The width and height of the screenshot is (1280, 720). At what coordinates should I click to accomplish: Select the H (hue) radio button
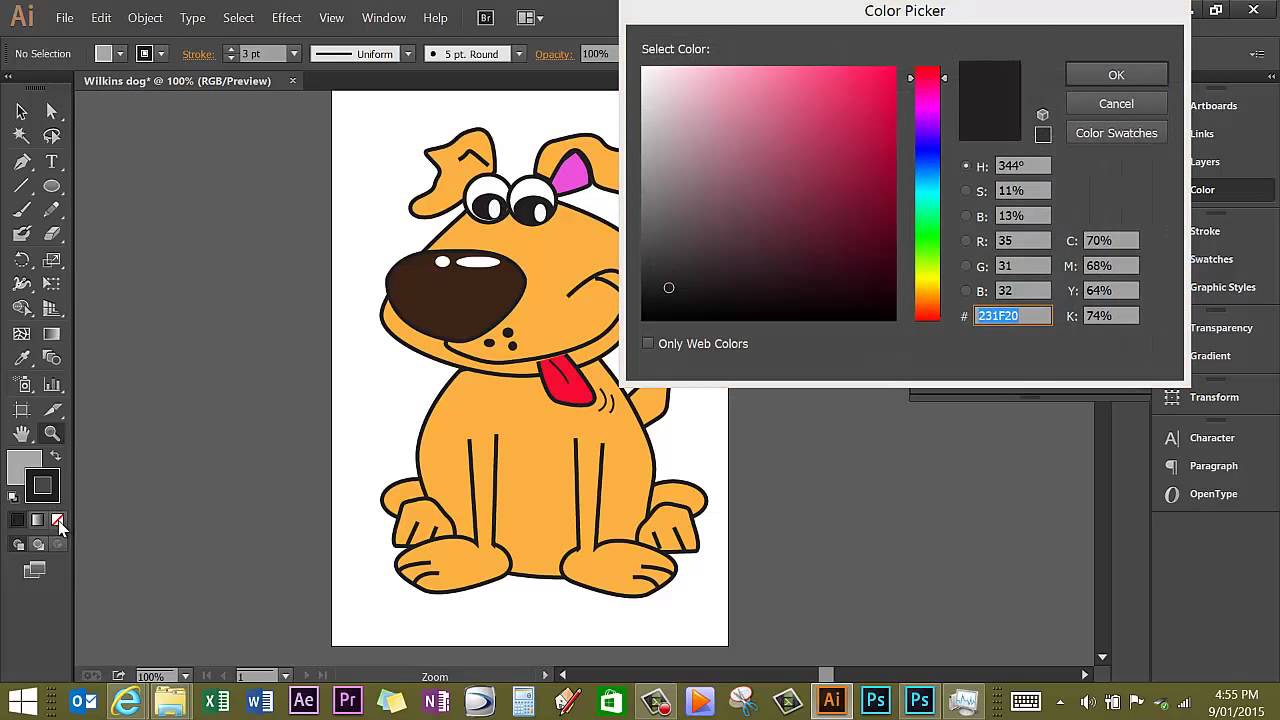[x=966, y=166]
